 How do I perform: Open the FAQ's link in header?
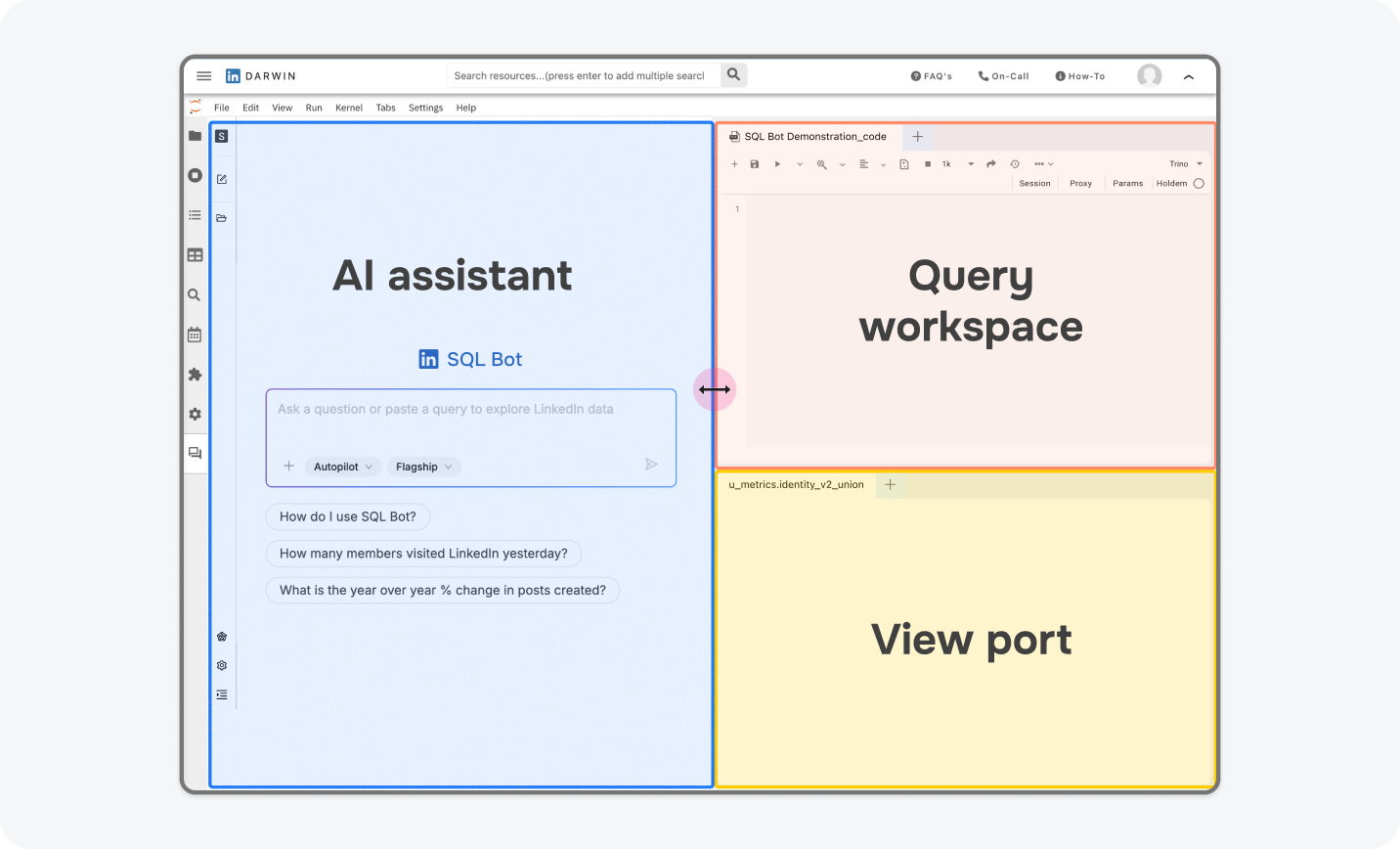tap(931, 76)
